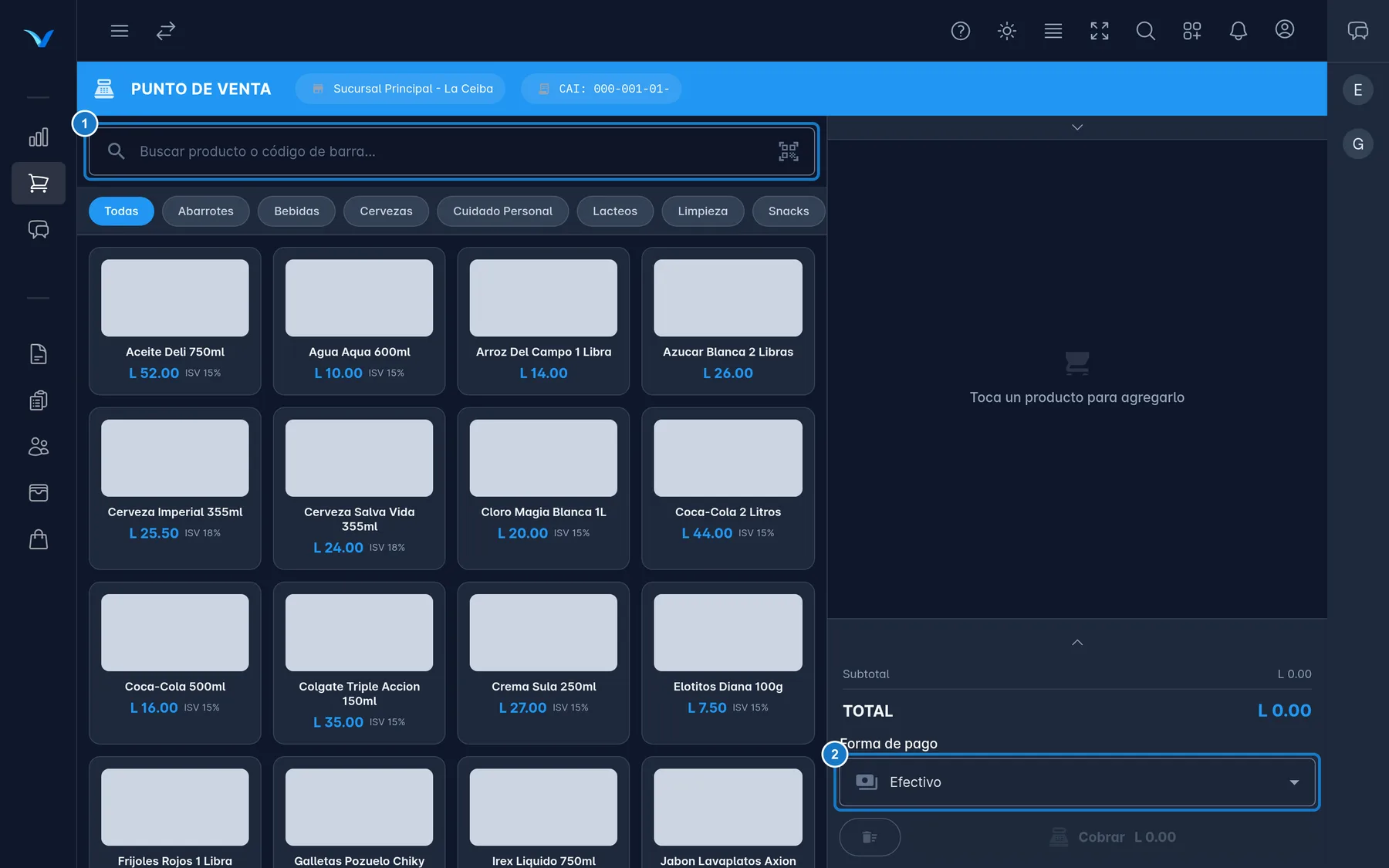This screenshot has height=868, width=1389.
Task: Open the shopping bag sidebar icon
Action: (39, 539)
